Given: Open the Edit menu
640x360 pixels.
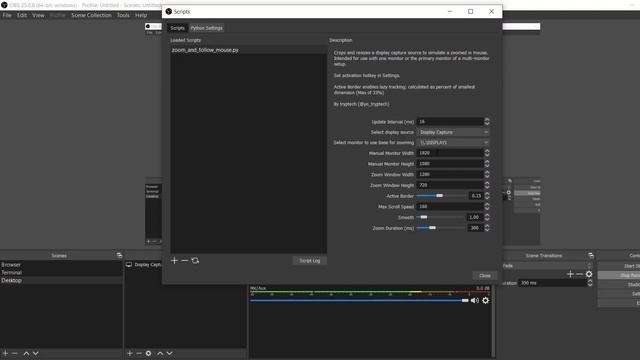Looking at the screenshot, I should pyautogui.click(x=22, y=15).
